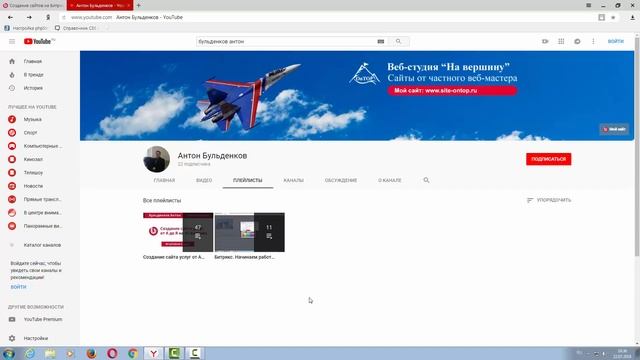This screenshot has height=360, width=640.
Task: Open Opera from the taskbar
Action: (112, 353)
